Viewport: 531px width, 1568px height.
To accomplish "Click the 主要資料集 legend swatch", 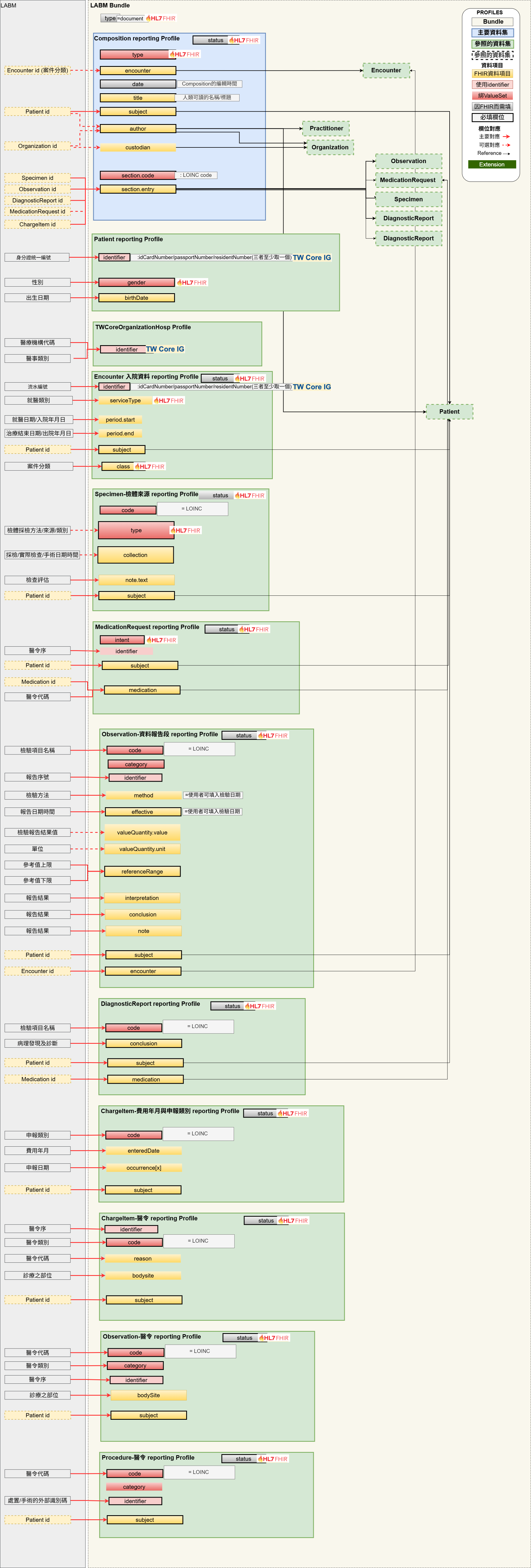I will click(x=493, y=33).
